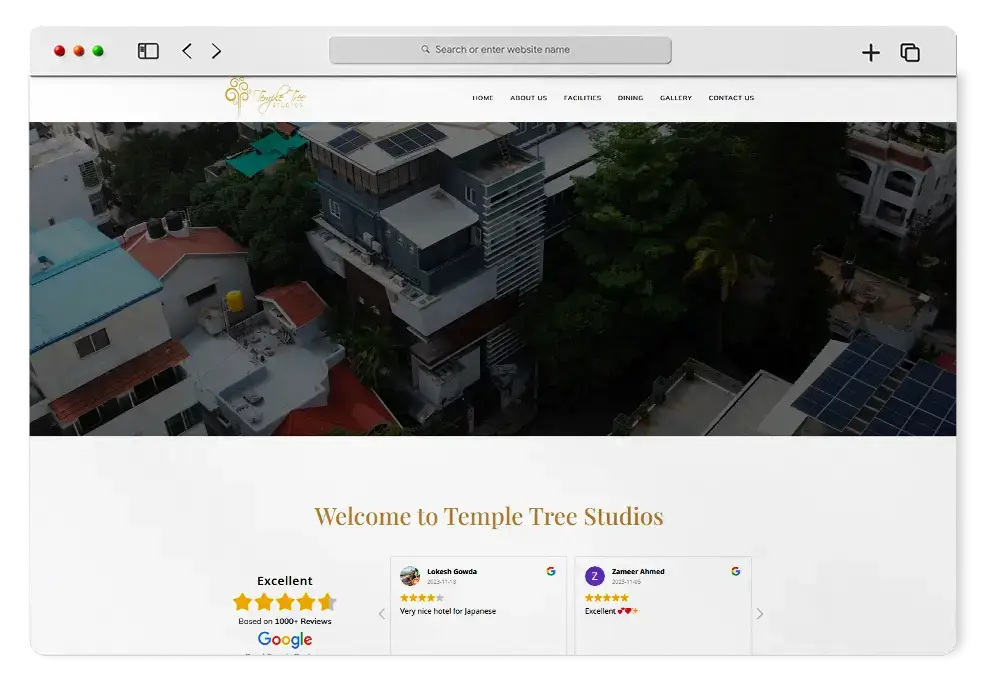The height and width of the screenshot is (692, 1000).
Task: Go back with the left arrow
Action: (x=187, y=51)
